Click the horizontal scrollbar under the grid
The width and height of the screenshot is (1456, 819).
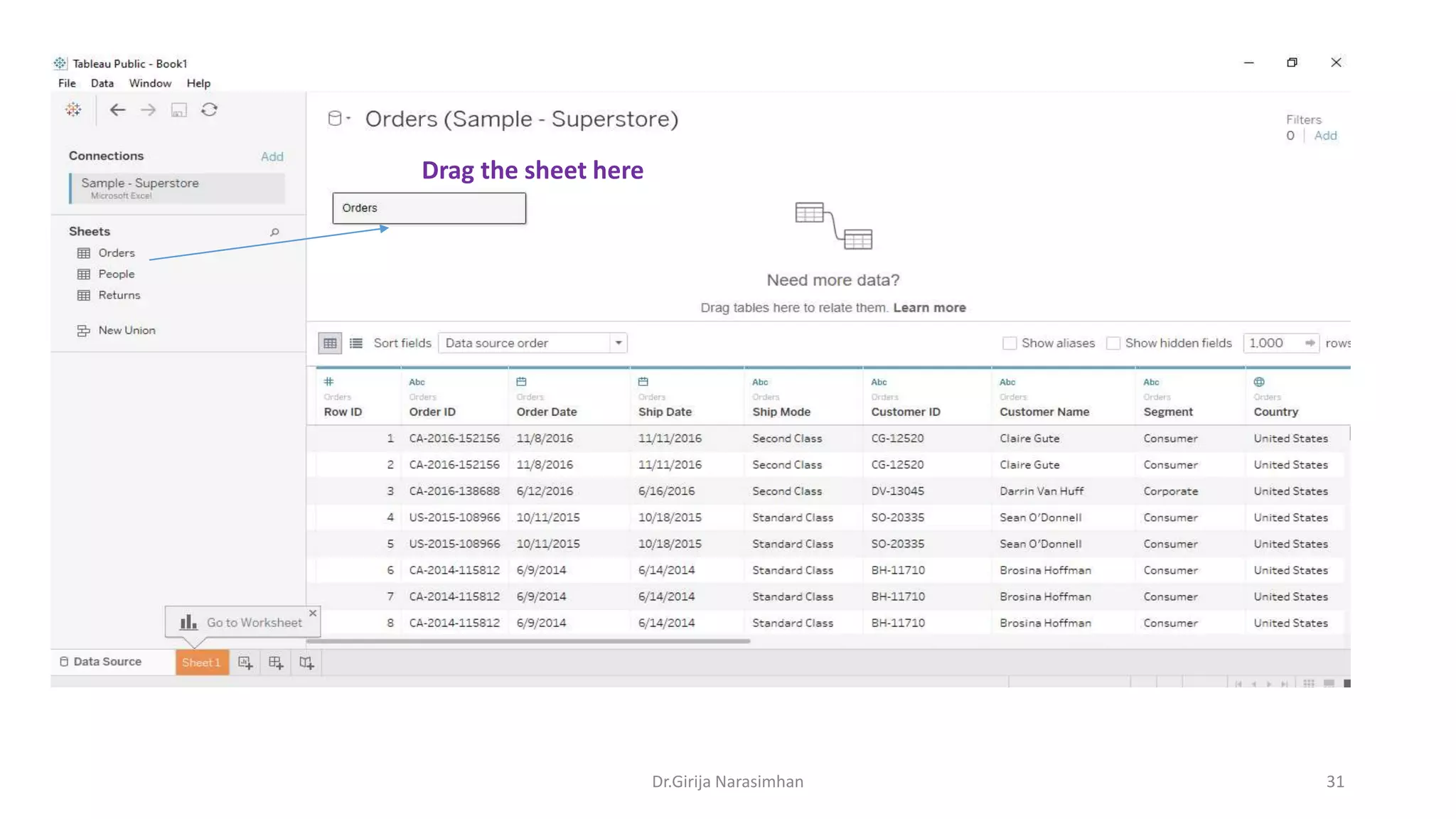point(528,641)
